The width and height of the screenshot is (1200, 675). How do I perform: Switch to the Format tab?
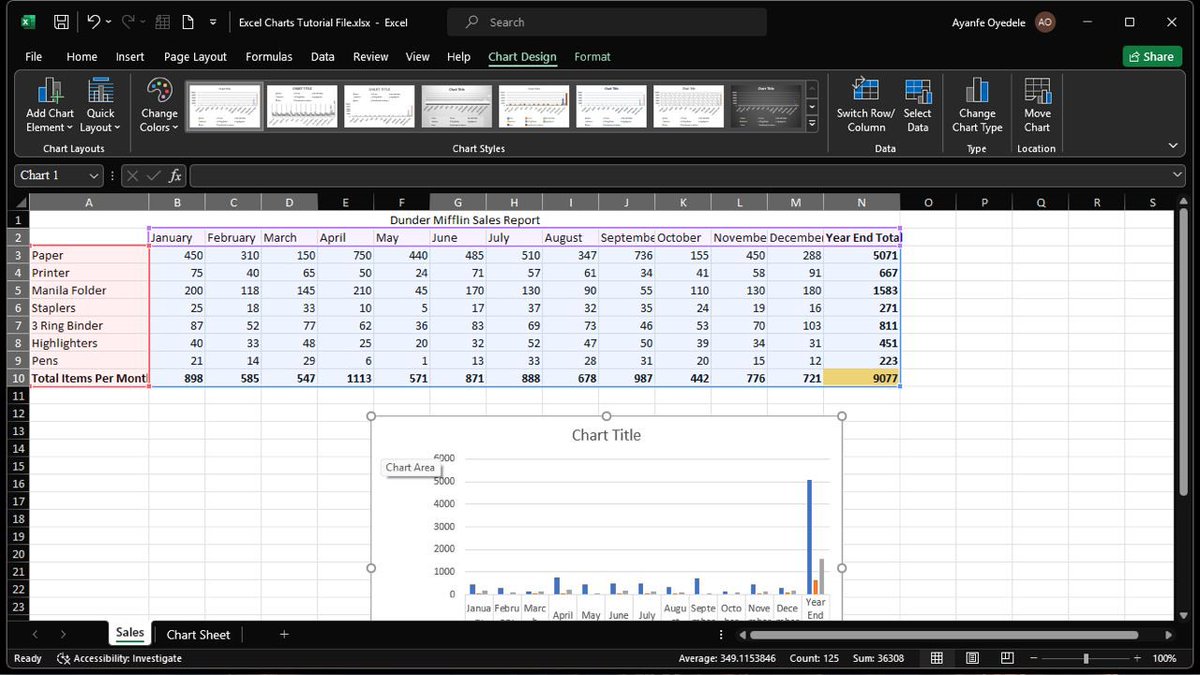(x=592, y=57)
